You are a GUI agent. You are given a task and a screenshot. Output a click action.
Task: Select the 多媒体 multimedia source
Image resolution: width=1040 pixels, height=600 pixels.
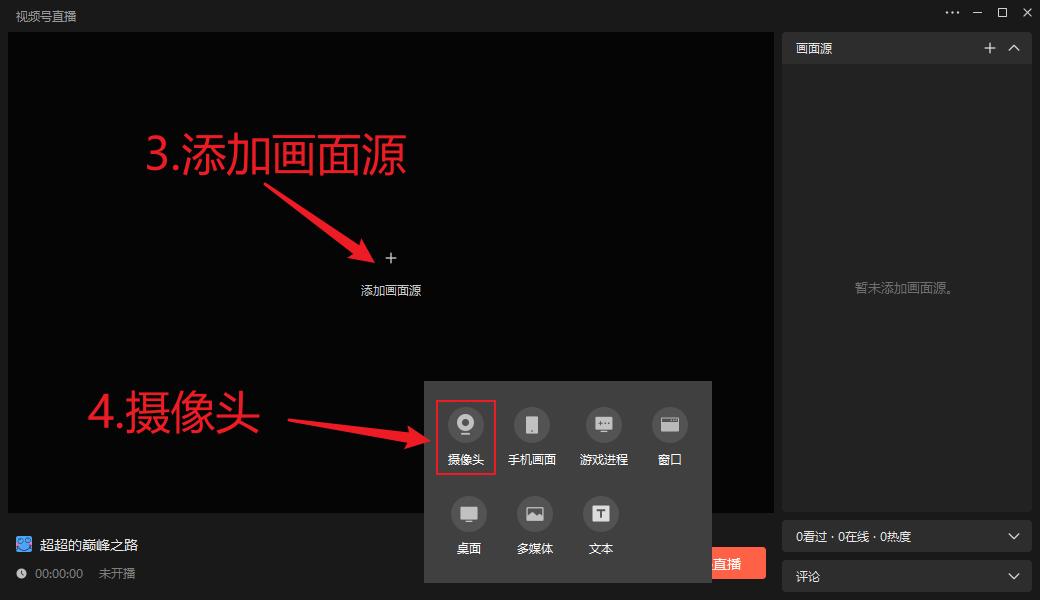(x=533, y=513)
